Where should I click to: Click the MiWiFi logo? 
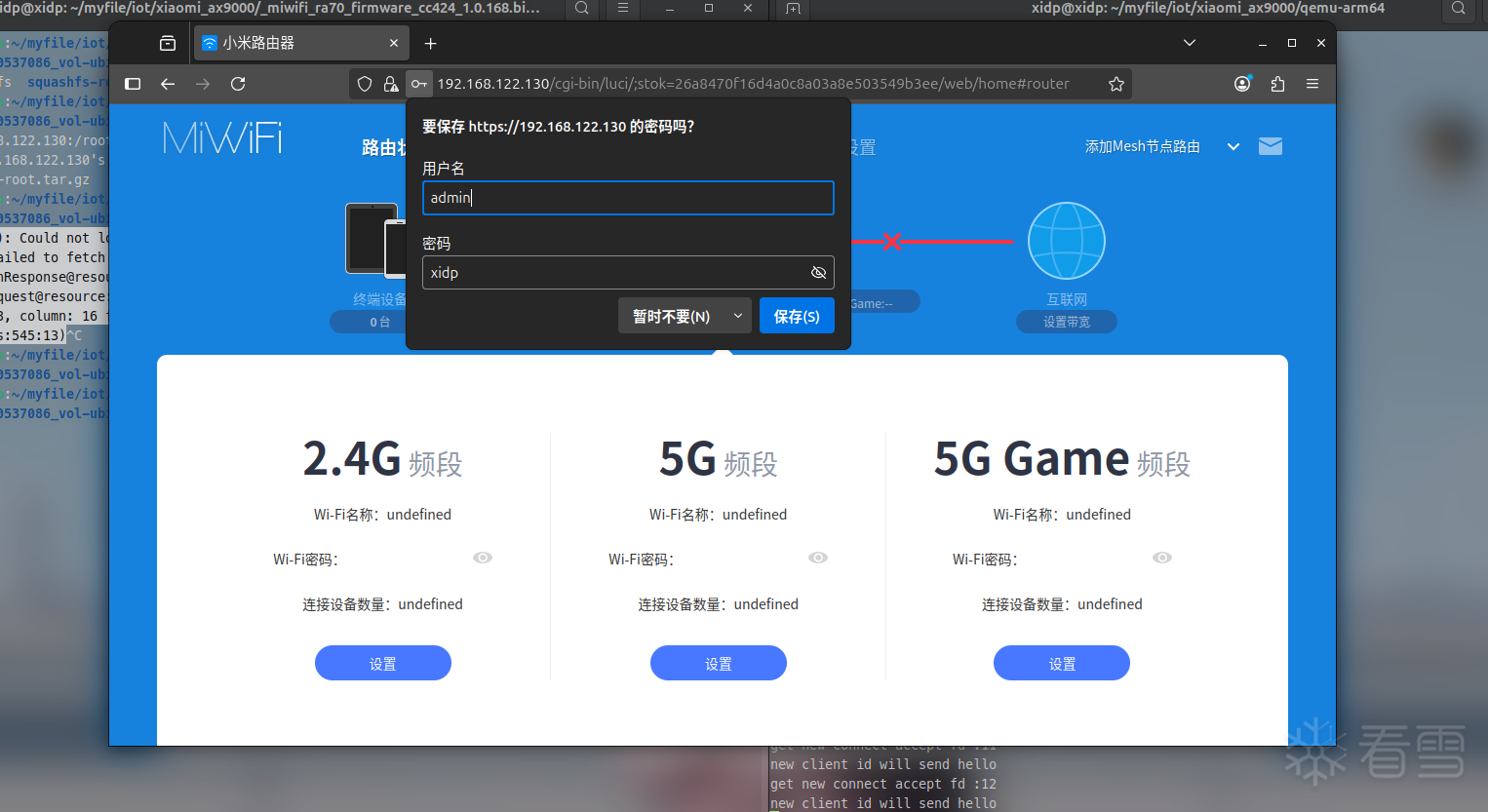click(x=223, y=137)
